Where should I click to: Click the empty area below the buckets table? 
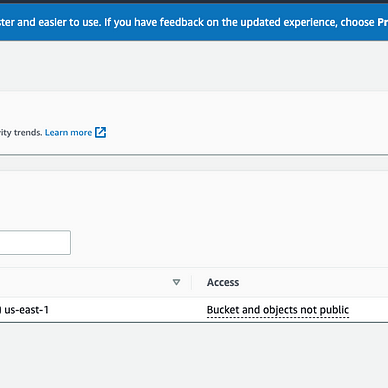click(194, 355)
